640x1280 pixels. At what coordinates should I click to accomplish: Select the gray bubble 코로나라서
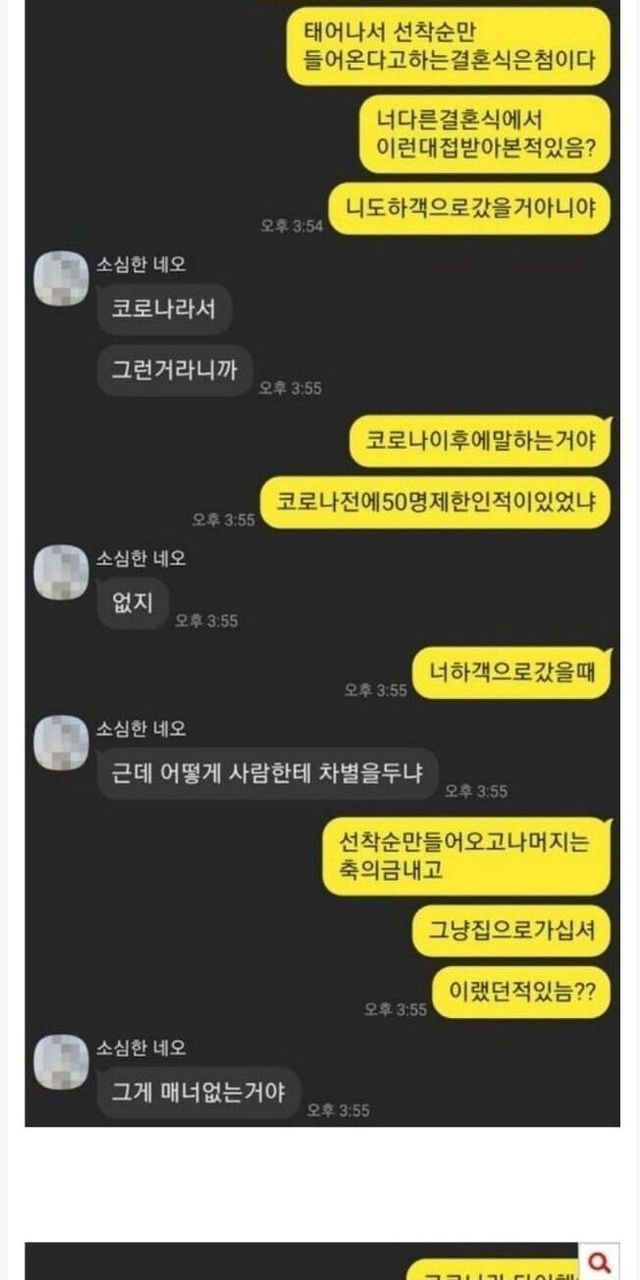tap(164, 309)
